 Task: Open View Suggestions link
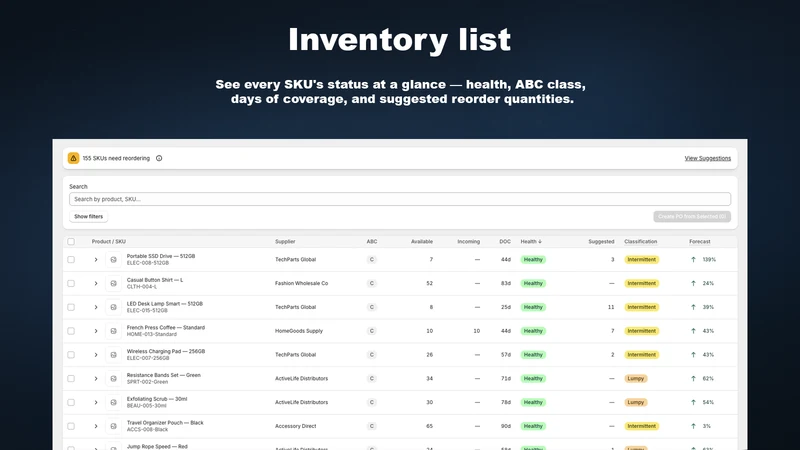click(708, 158)
